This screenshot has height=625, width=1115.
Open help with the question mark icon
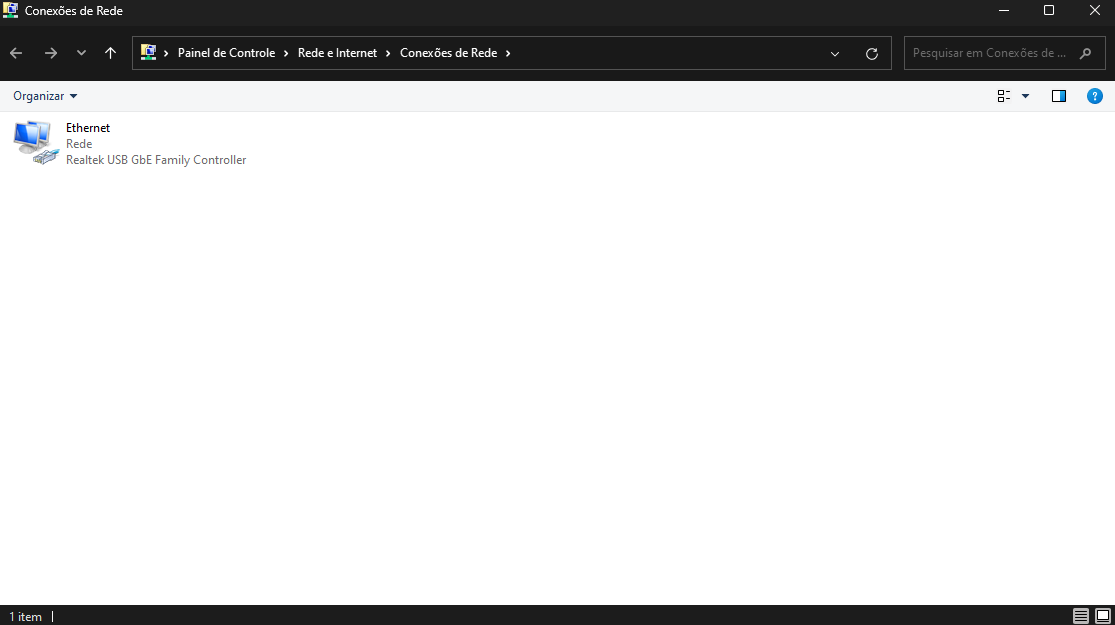[1094, 96]
